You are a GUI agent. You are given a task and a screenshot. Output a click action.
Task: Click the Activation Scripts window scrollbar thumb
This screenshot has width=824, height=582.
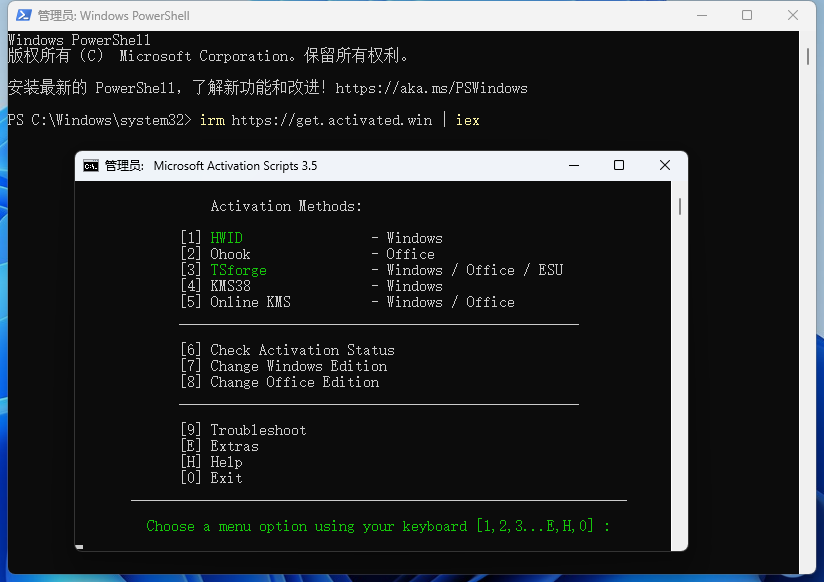click(x=679, y=206)
